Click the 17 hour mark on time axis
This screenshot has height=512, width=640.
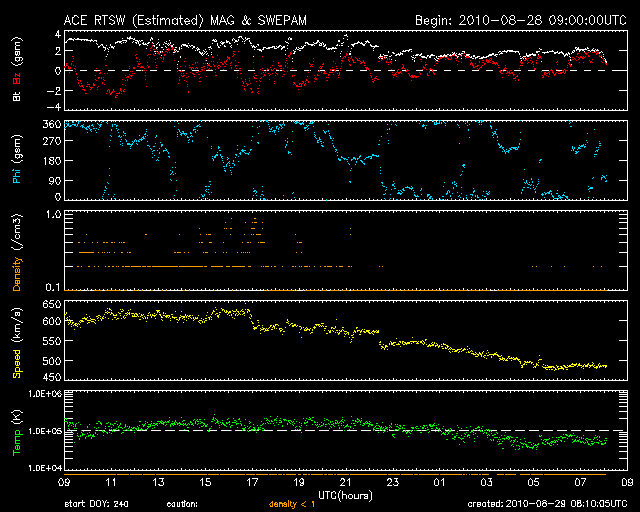coord(251,481)
